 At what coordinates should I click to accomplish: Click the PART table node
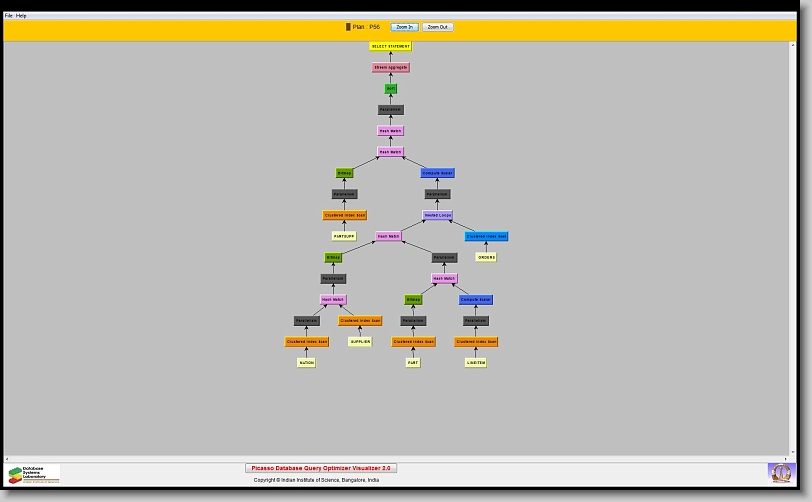point(413,363)
